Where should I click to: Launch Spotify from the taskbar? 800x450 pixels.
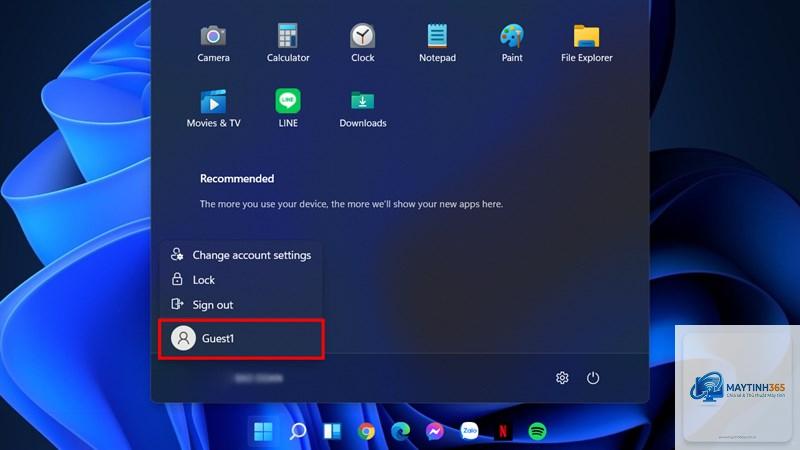click(x=537, y=431)
